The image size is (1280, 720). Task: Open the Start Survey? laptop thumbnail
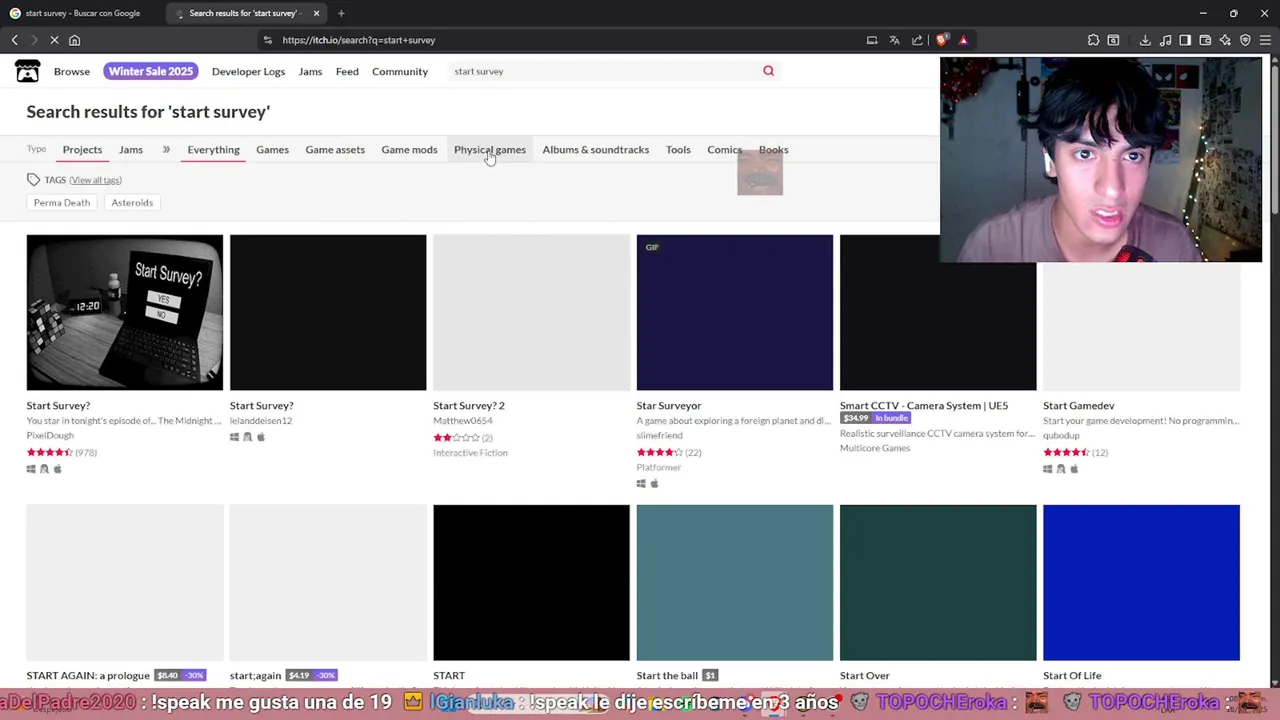(x=125, y=312)
